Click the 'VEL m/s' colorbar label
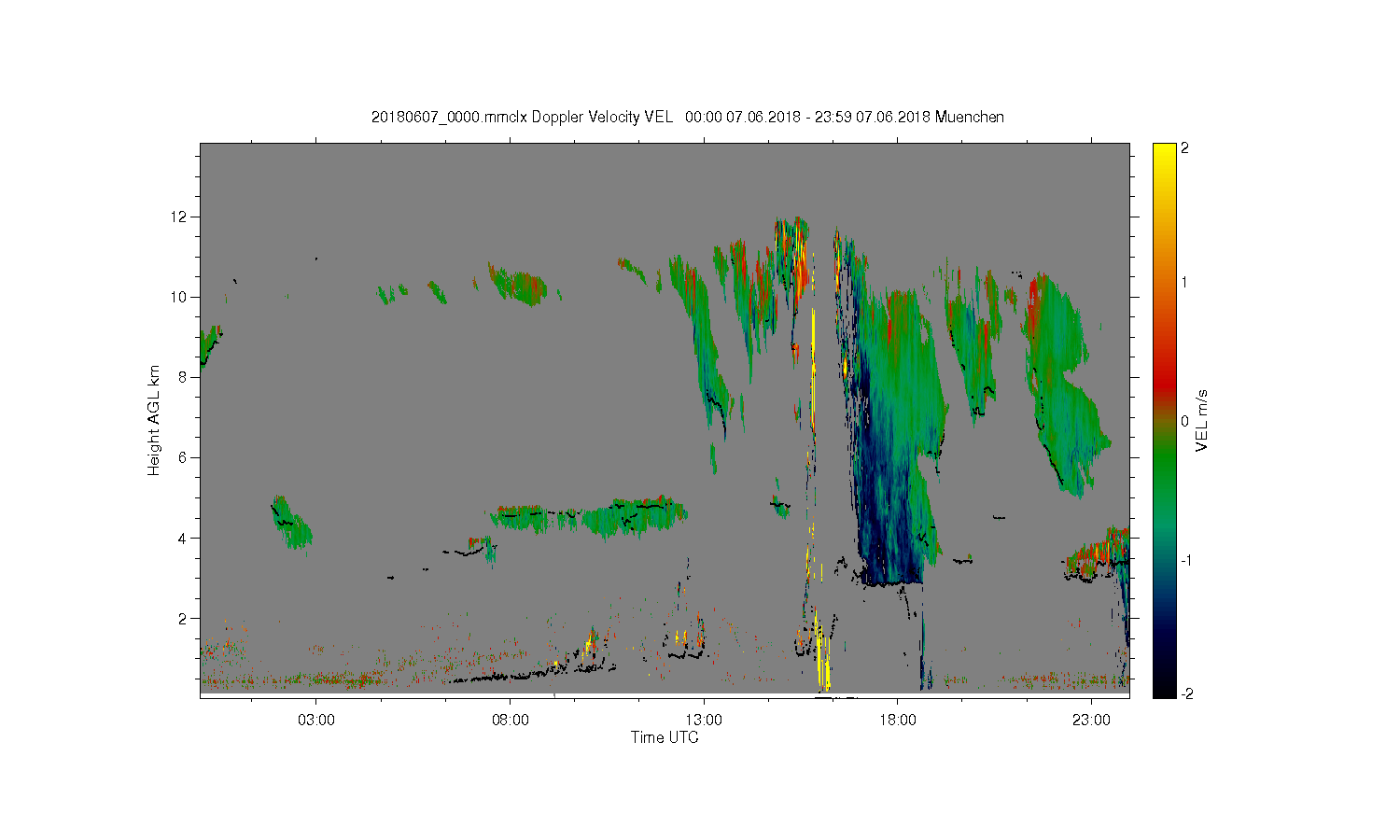Viewport: 1400px width, 840px height. click(x=1202, y=420)
